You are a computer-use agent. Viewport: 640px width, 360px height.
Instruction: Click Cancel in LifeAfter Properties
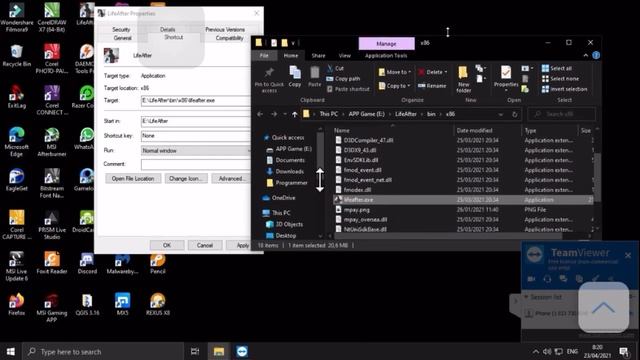pyautogui.click(x=204, y=245)
